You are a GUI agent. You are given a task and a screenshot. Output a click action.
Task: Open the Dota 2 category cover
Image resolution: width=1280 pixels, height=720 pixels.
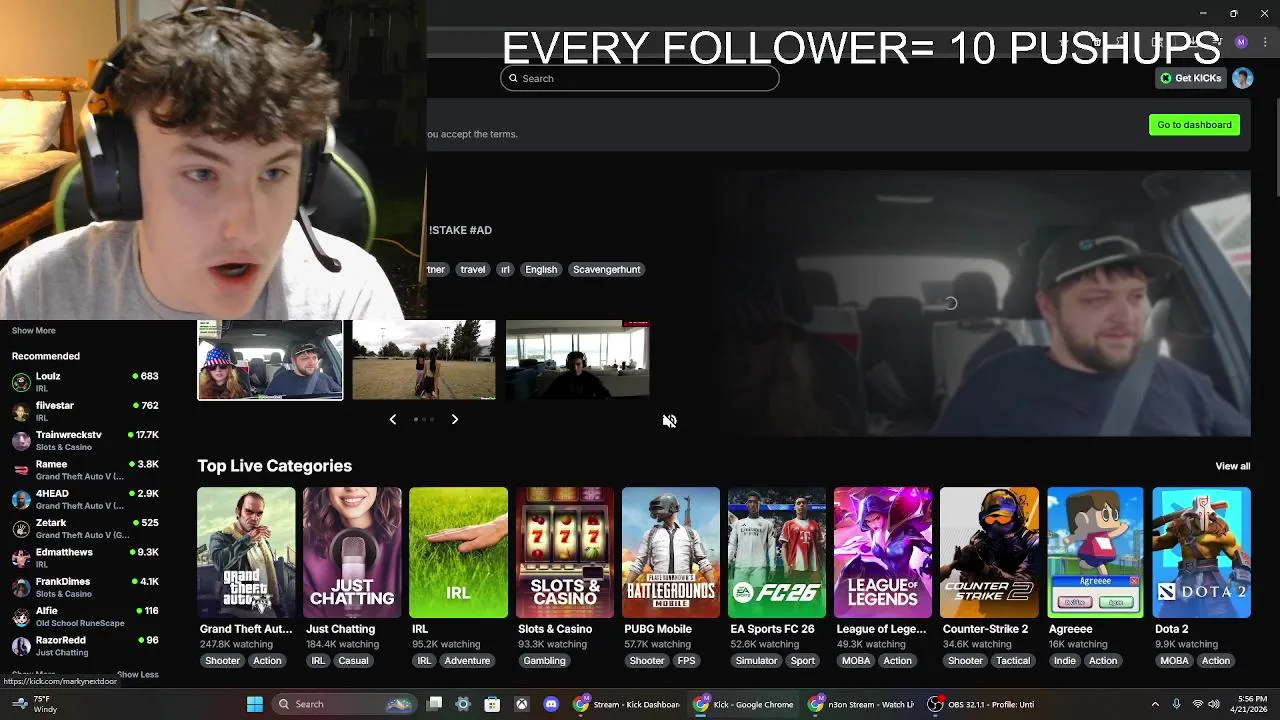[x=1201, y=552]
